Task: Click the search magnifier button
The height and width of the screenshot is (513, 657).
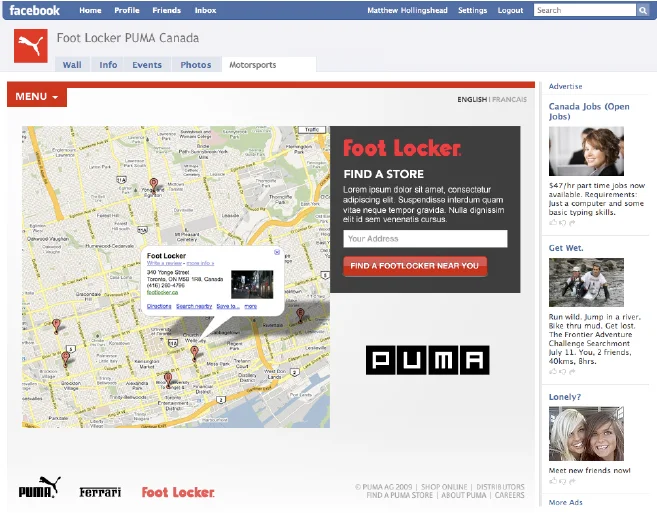Action: coord(643,10)
